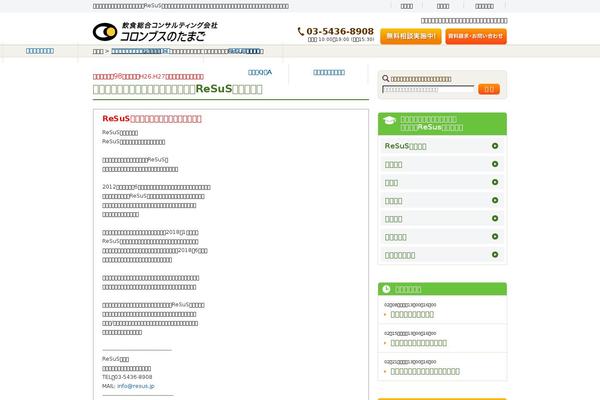Select the TEL 03-5436-8908 line in the article
The height and width of the screenshot is (400, 600).
(x=127, y=377)
